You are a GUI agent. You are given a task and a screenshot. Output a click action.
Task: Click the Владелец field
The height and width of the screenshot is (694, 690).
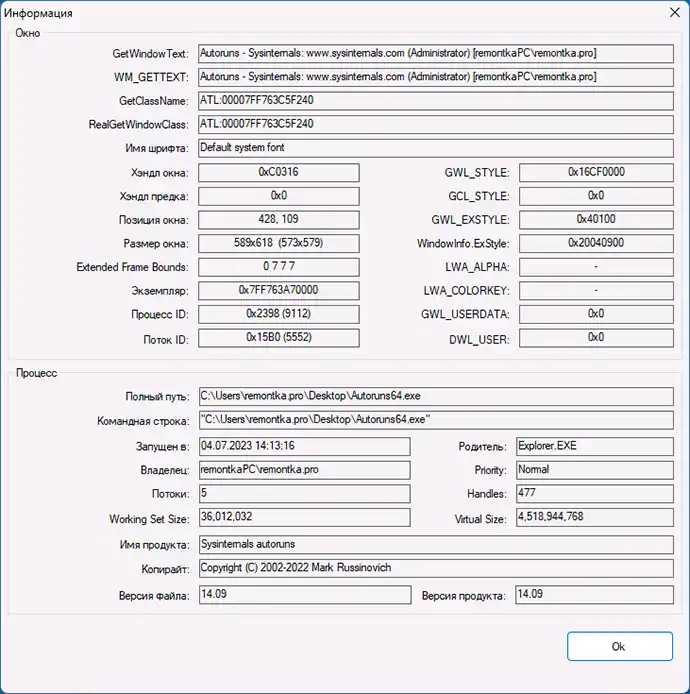click(305, 470)
